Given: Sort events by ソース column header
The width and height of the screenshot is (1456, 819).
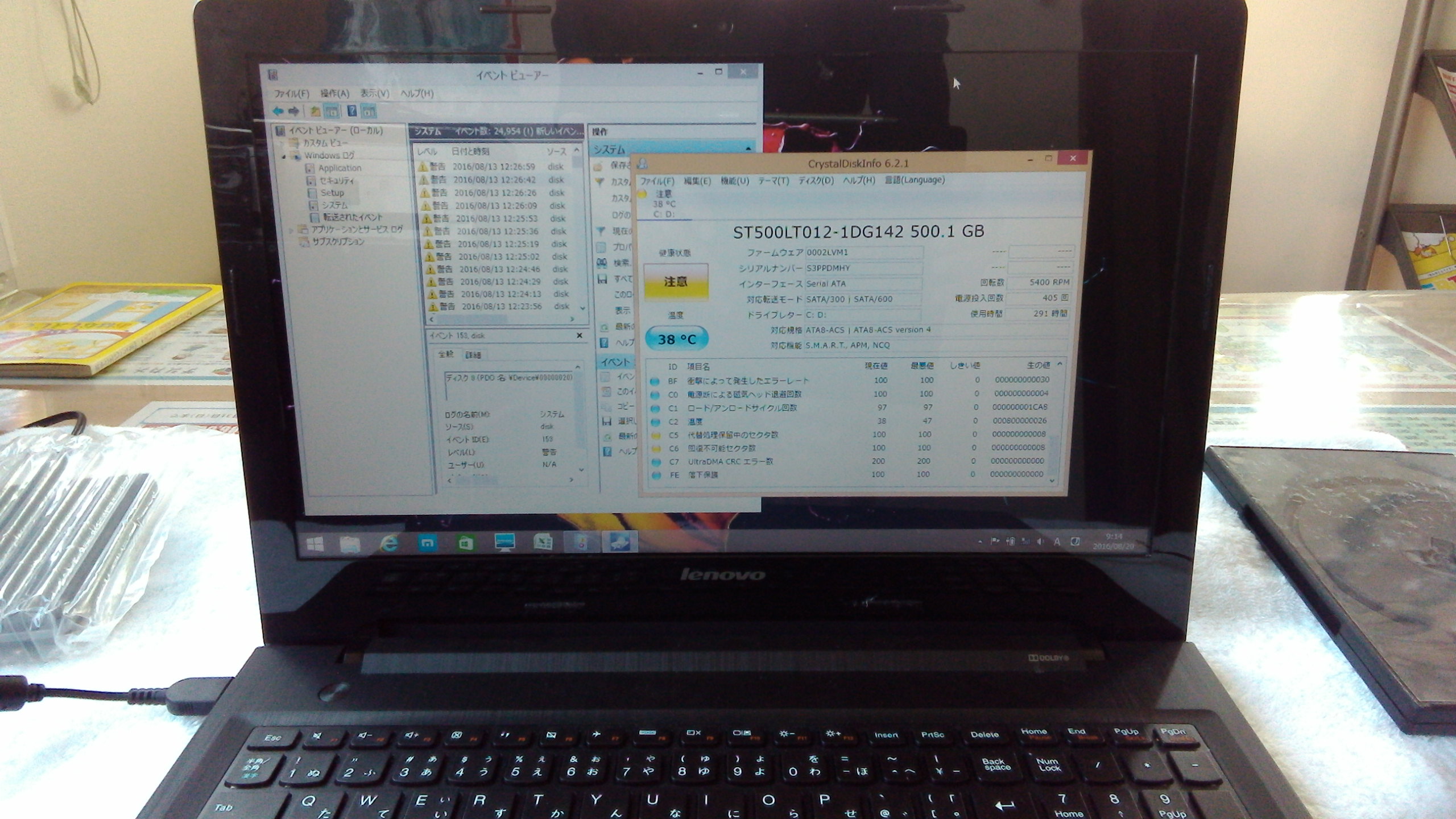Looking at the screenshot, I should 556,152.
